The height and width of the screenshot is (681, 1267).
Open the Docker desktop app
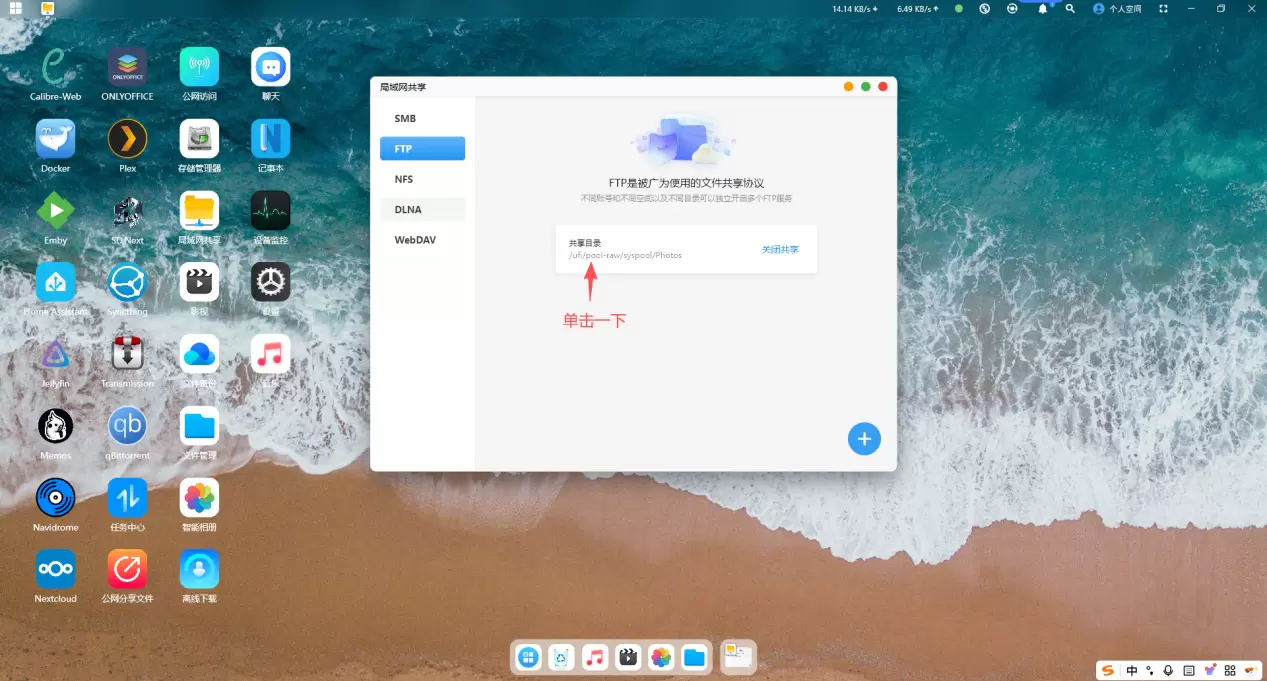point(55,139)
